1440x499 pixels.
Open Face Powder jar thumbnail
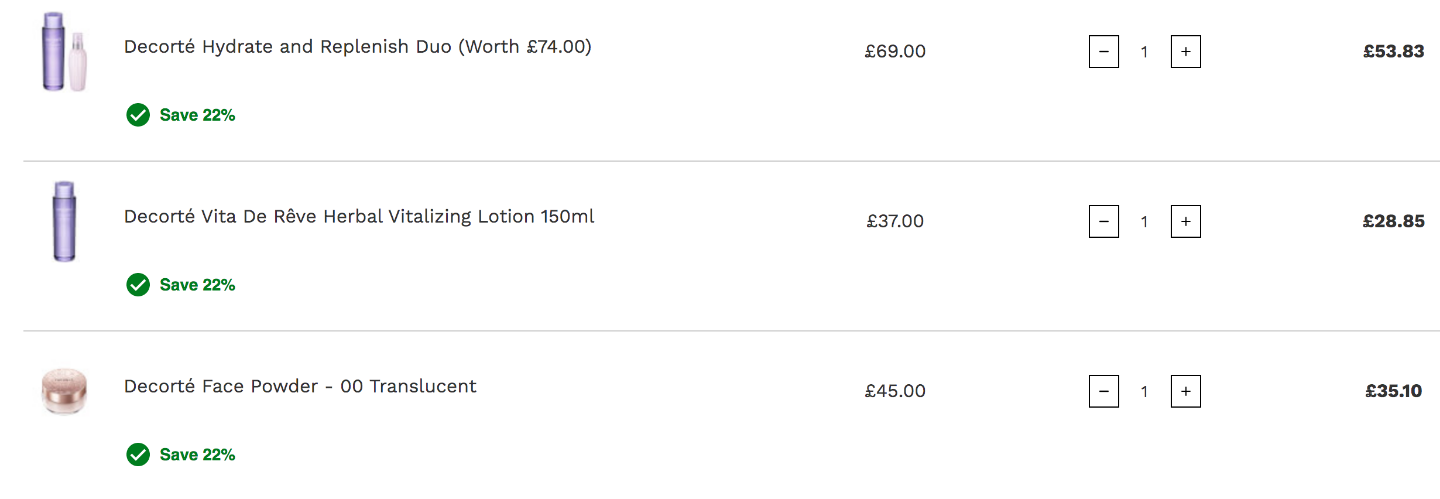pyautogui.click(x=64, y=392)
